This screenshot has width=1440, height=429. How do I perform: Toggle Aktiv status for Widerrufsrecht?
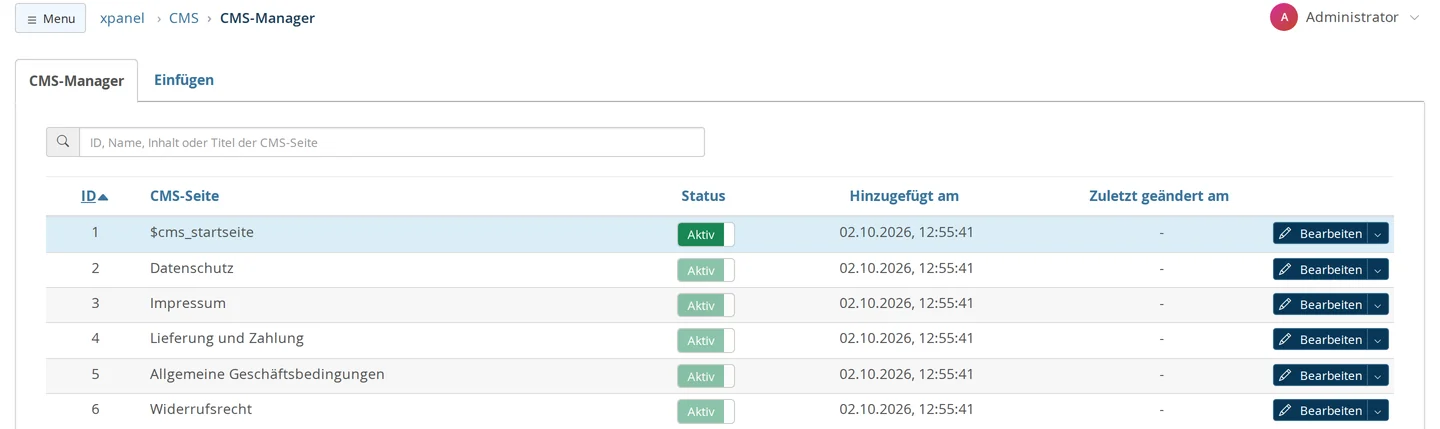pos(706,411)
